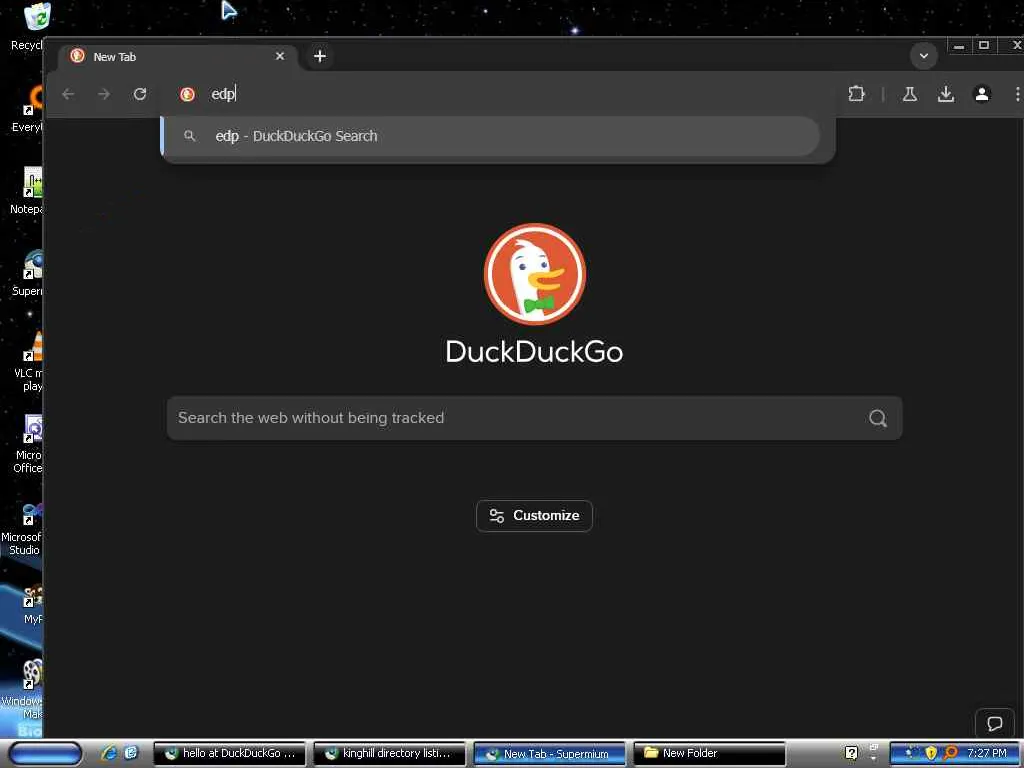Reload the page with refresh icon

[x=140, y=94]
